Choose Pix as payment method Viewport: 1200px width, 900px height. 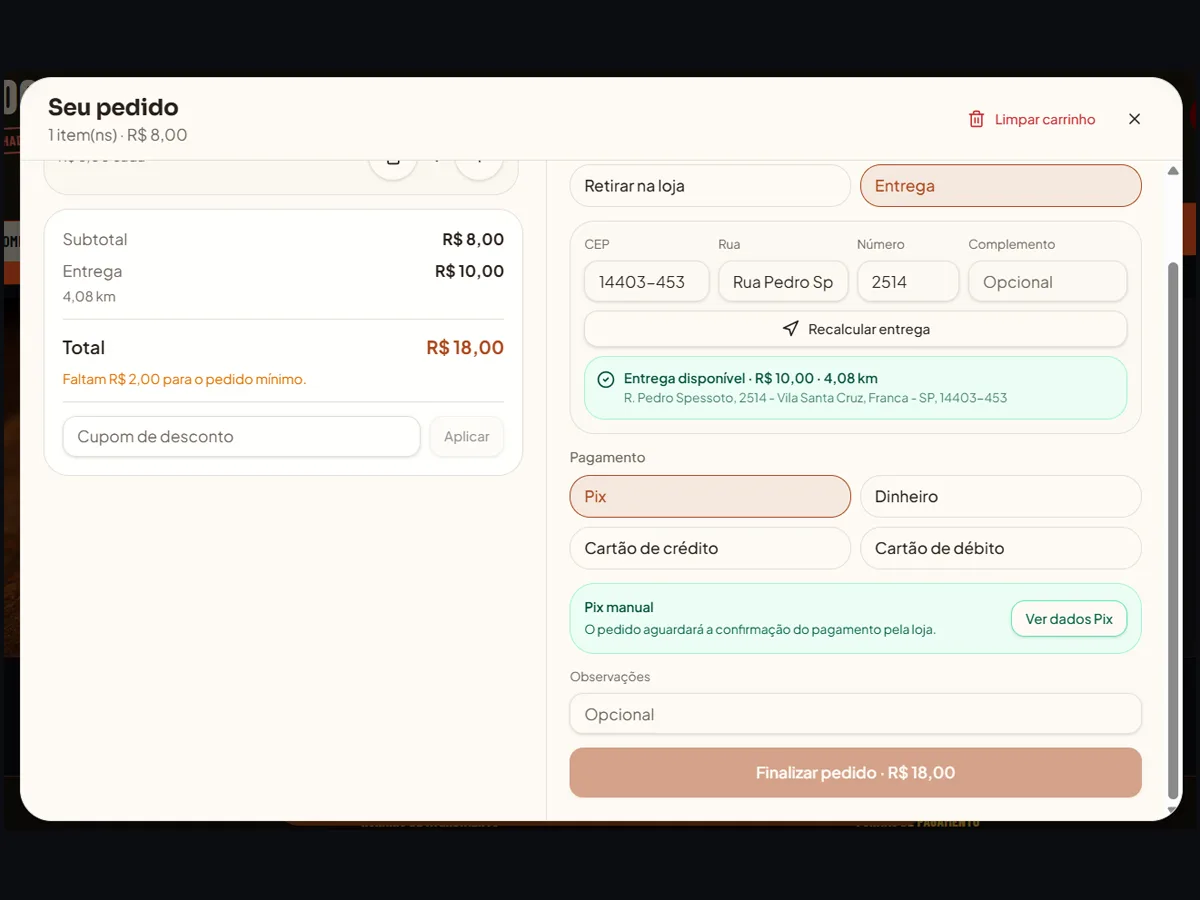pyautogui.click(x=710, y=496)
